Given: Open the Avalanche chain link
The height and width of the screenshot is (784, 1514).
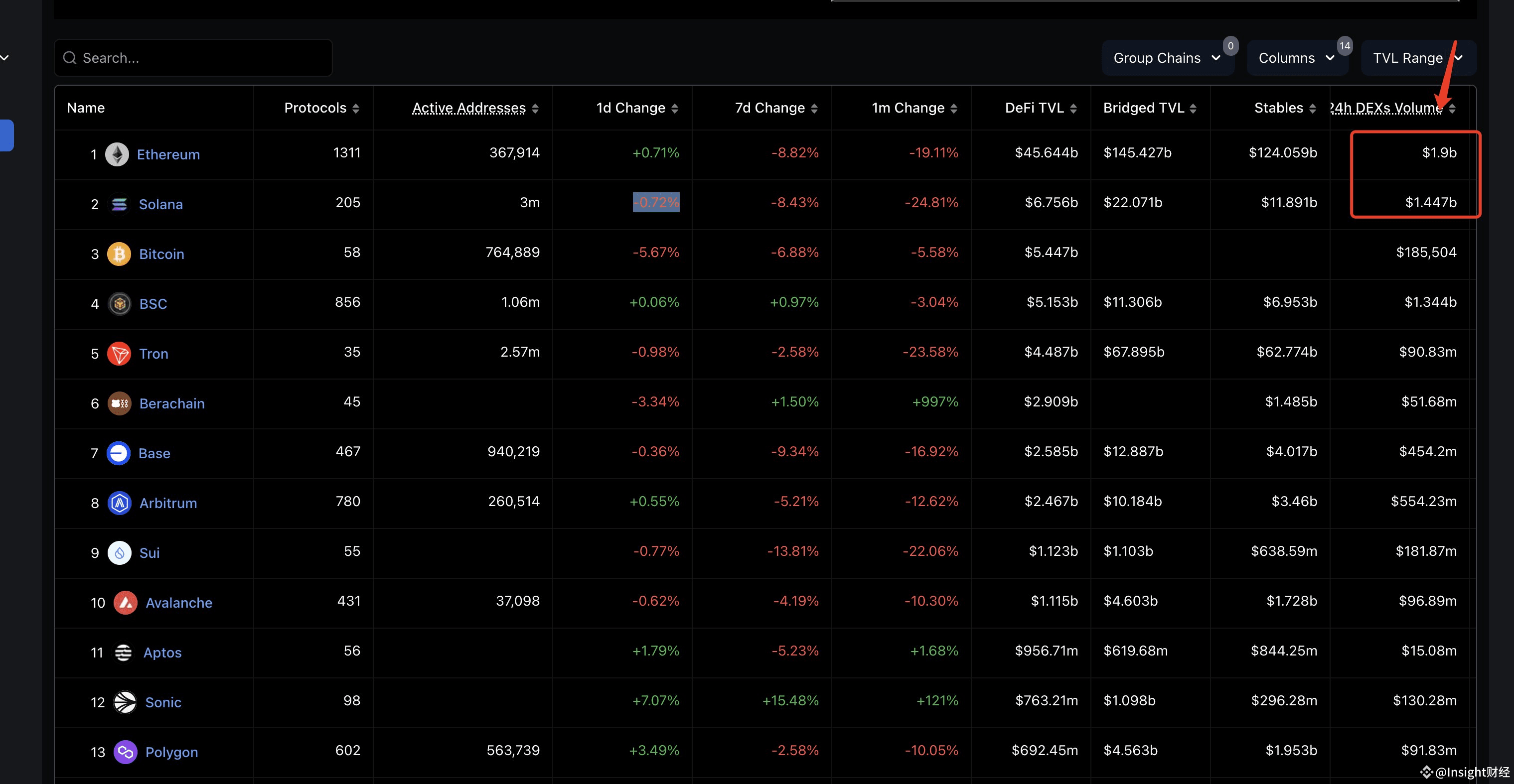Looking at the screenshot, I should [179, 603].
